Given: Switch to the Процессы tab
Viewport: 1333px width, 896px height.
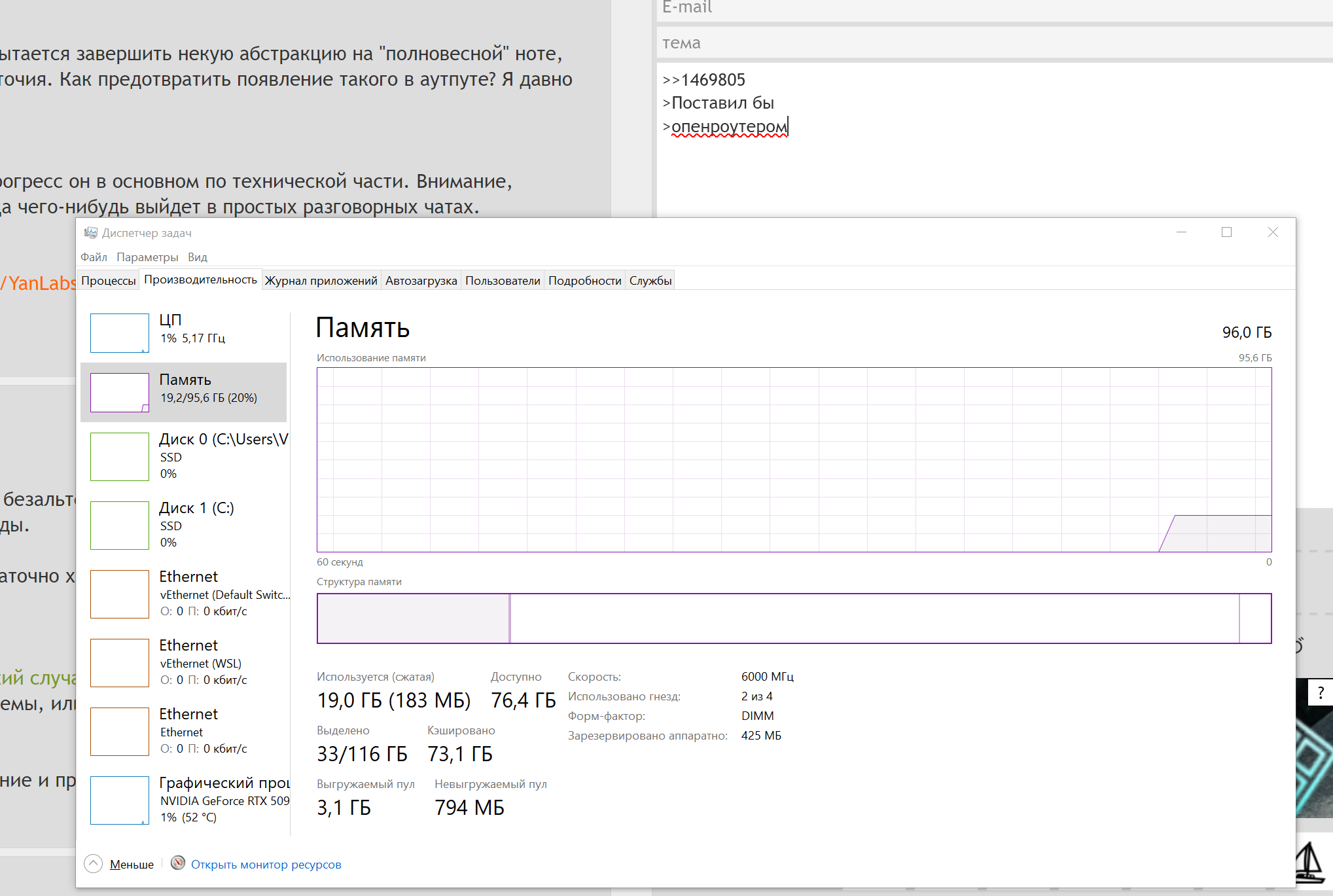Looking at the screenshot, I should (109, 281).
